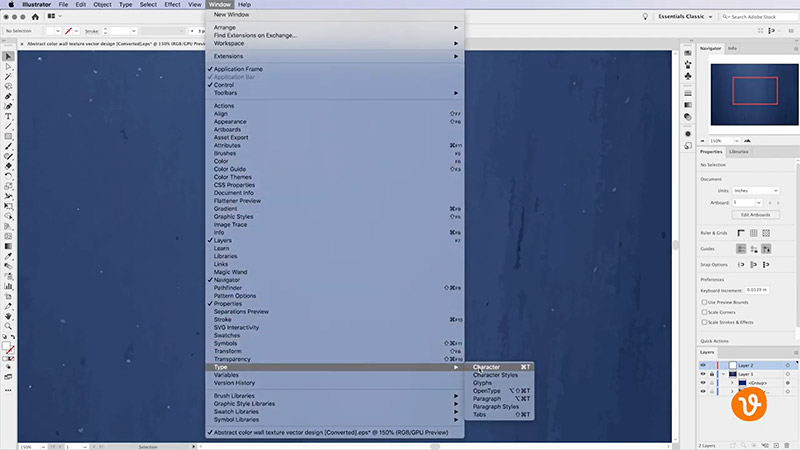Select the Rectangle tool
The width and height of the screenshot is (800, 450).
tap(8, 136)
